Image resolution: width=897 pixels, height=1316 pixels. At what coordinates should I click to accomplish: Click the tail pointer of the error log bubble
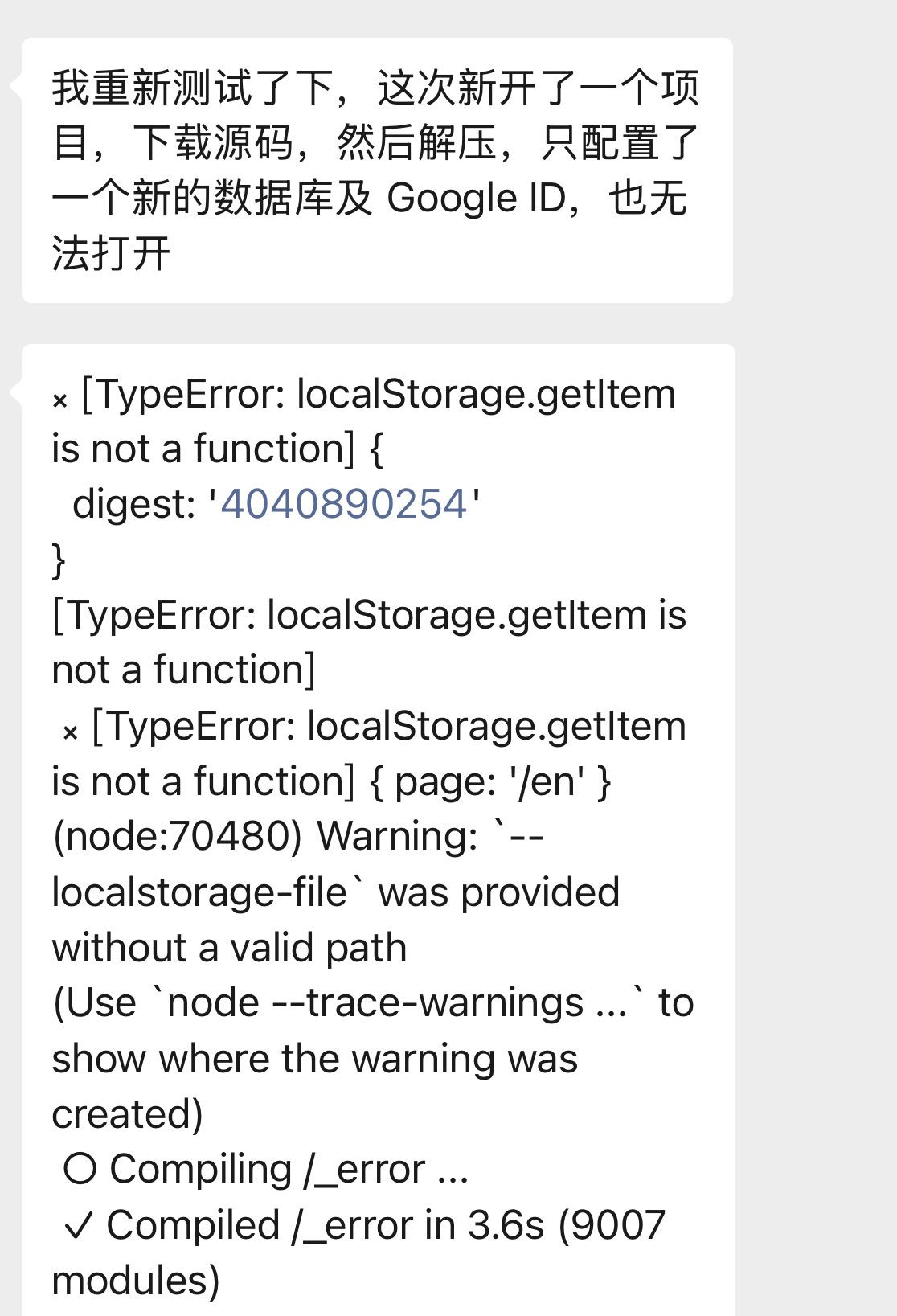coord(15,392)
